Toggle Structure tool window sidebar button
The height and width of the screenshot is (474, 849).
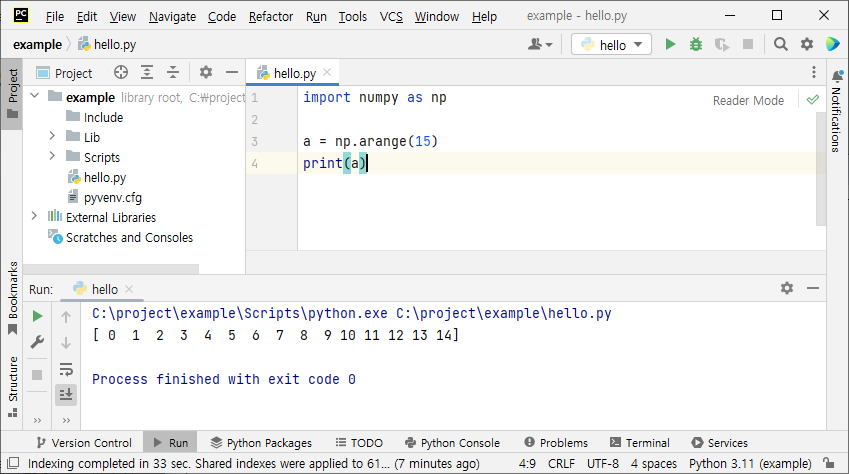[12, 386]
